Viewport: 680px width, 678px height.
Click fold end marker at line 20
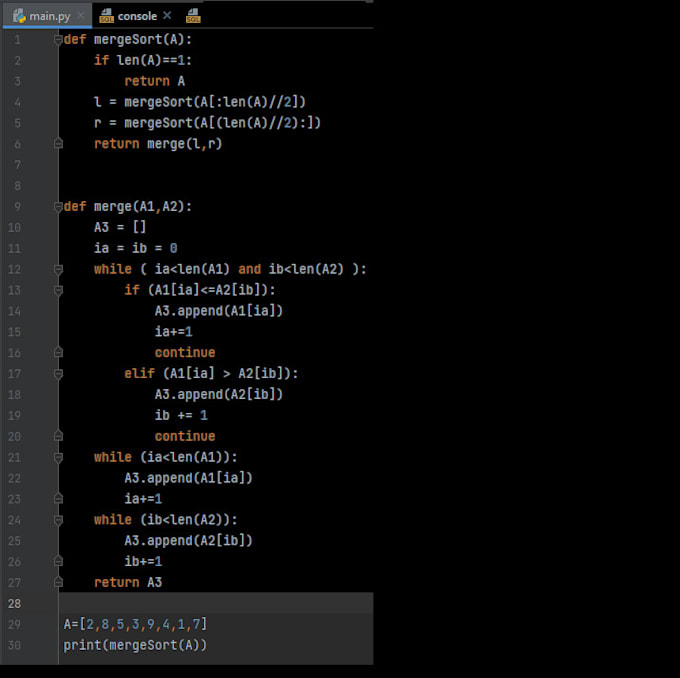tap(58, 436)
